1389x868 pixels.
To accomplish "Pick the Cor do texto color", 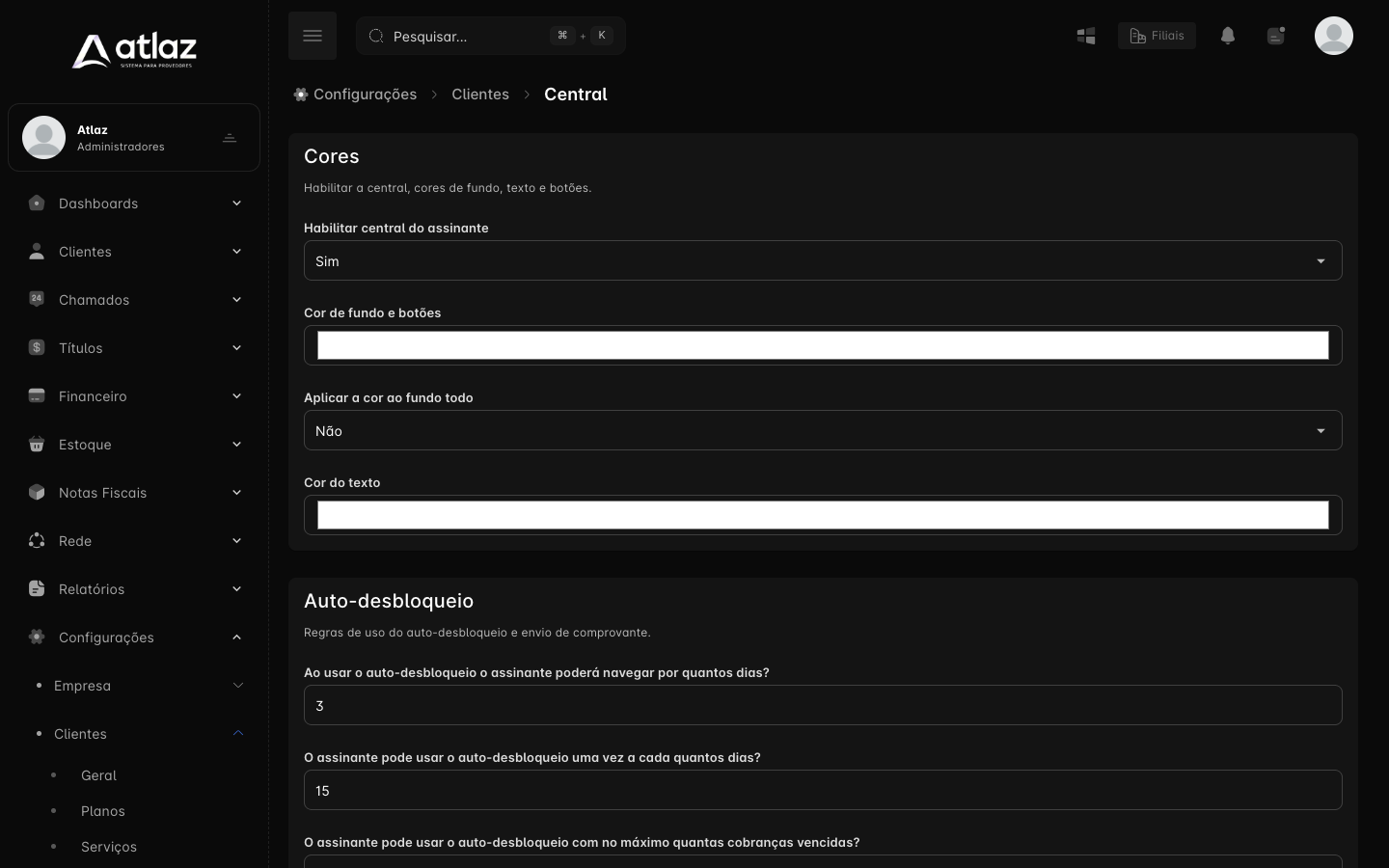I will [x=823, y=515].
